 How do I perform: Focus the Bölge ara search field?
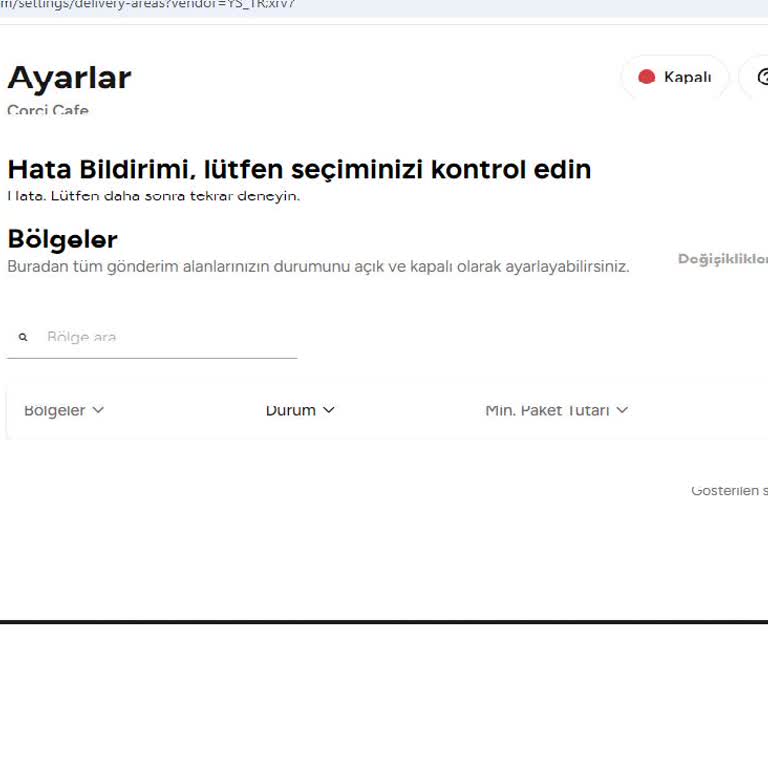pos(152,337)
